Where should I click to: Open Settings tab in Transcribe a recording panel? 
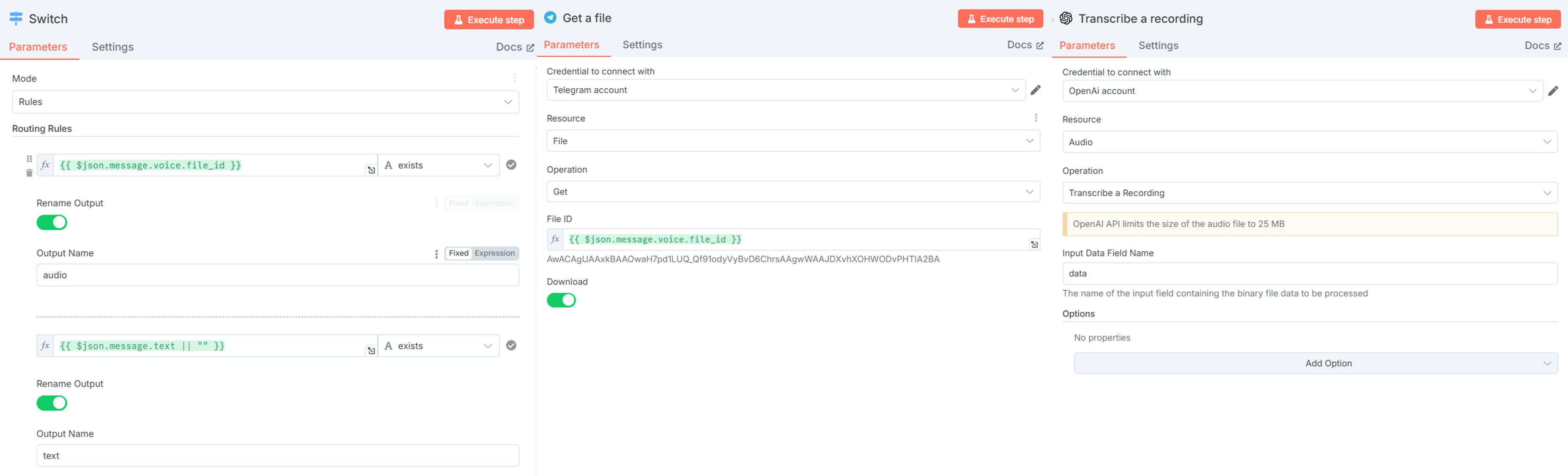click(1158, 46)
